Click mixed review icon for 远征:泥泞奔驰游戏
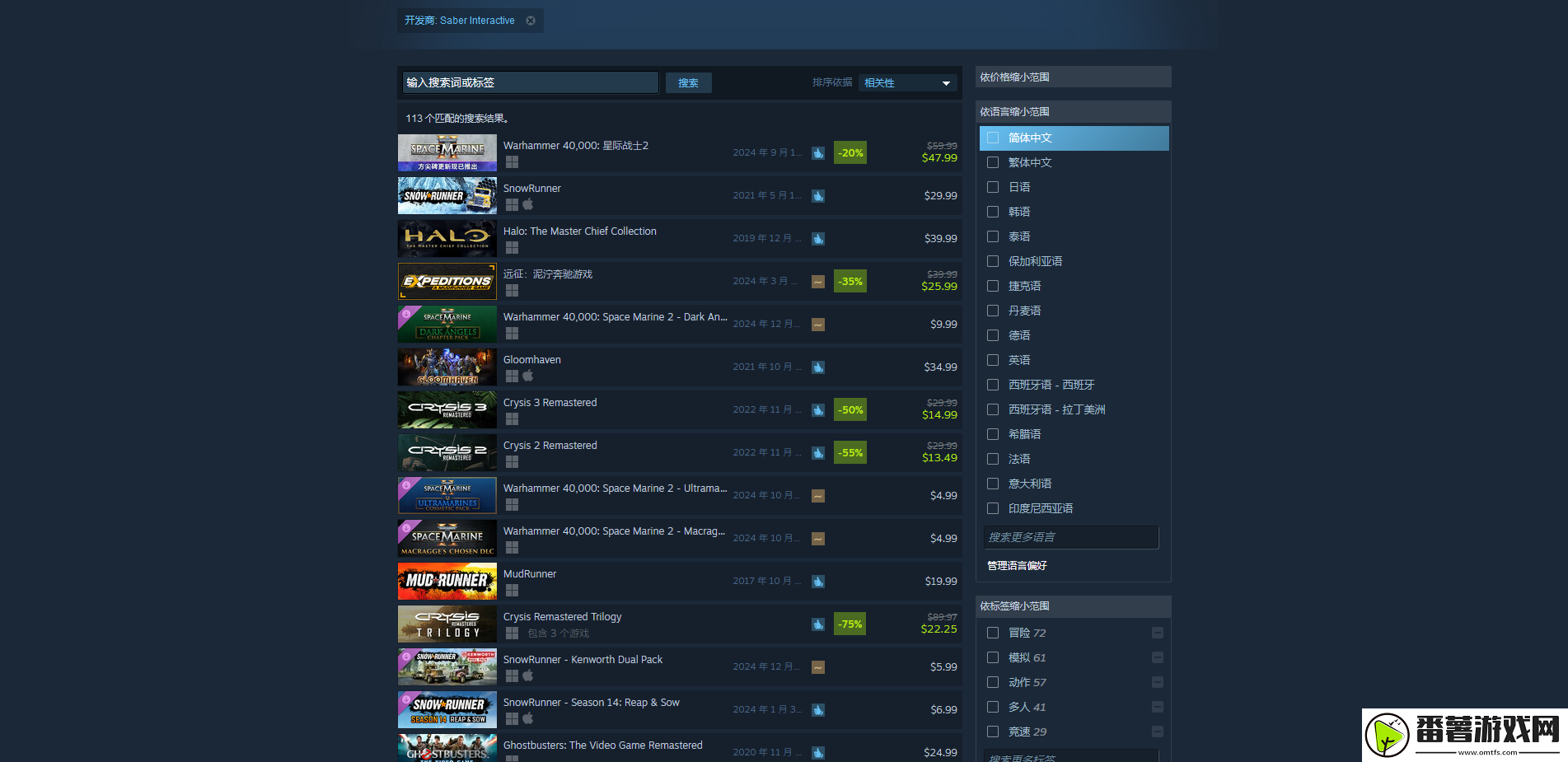Image resolution: width=1568 pixels, height=762 pixels. click(818, 282)
